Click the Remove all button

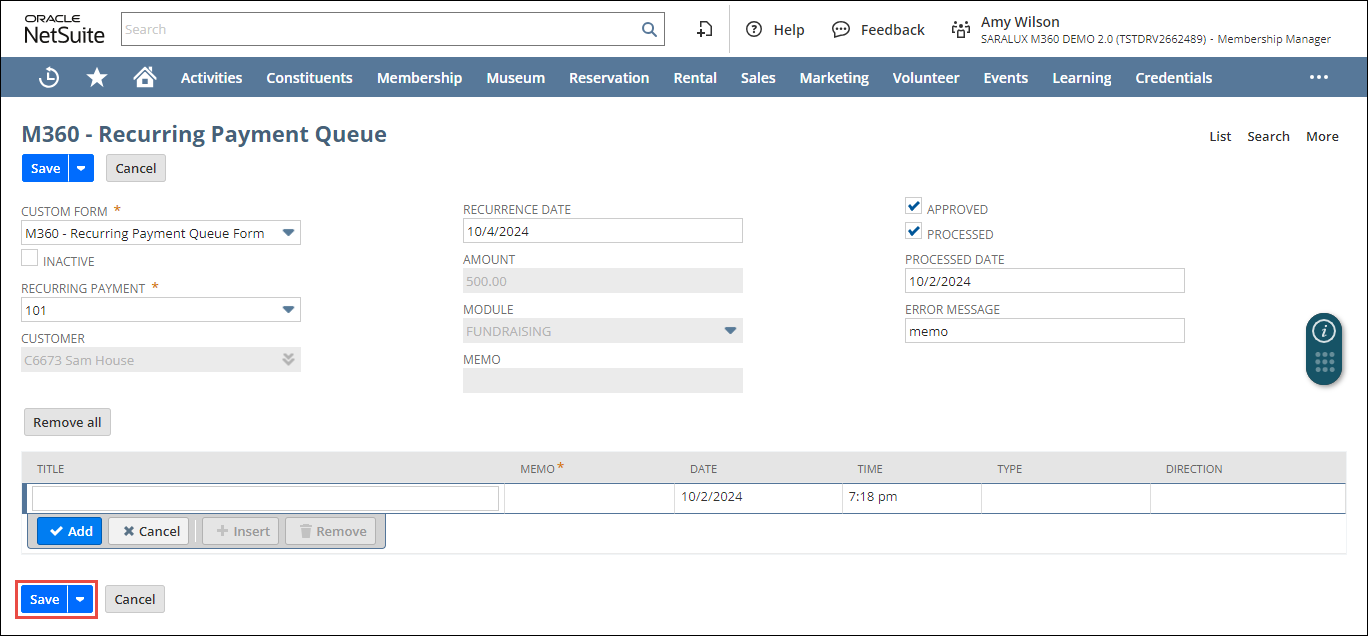click(67, 422)
